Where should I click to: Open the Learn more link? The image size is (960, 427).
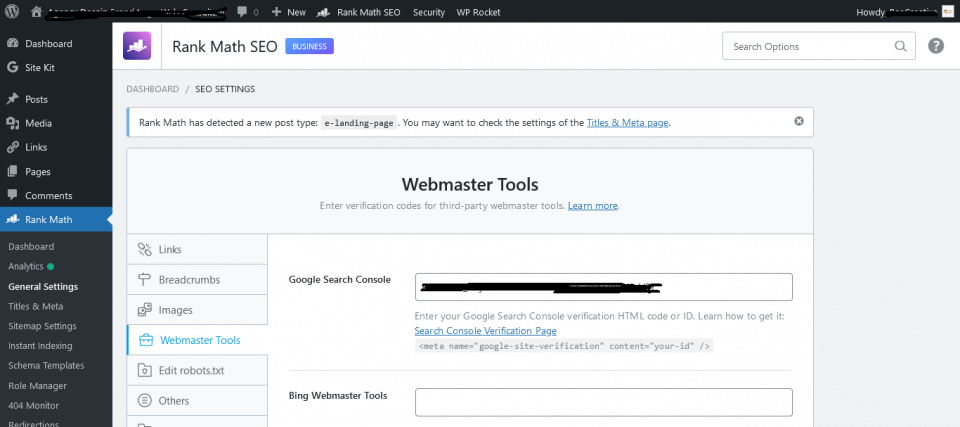pos(593,206)
